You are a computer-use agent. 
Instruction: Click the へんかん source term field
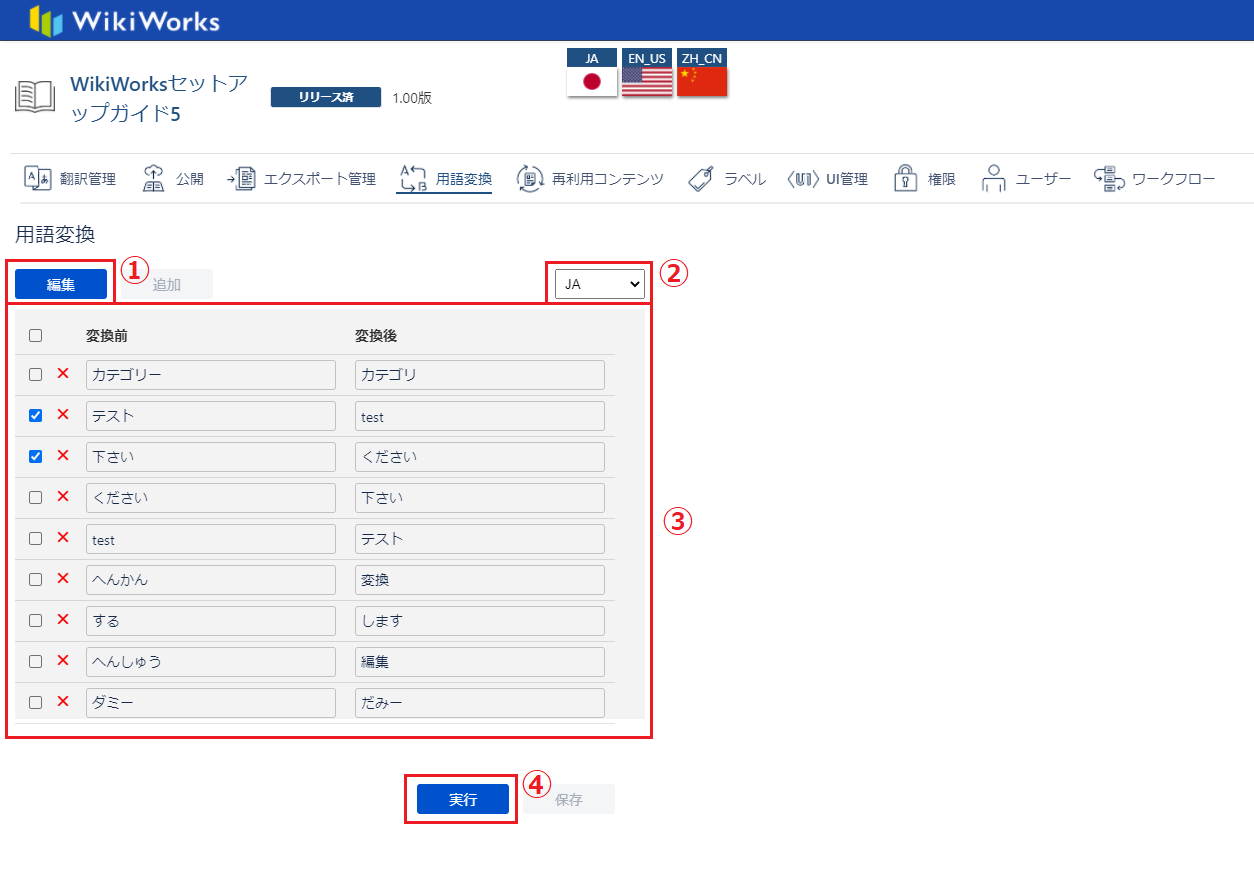tap(210, 580)
